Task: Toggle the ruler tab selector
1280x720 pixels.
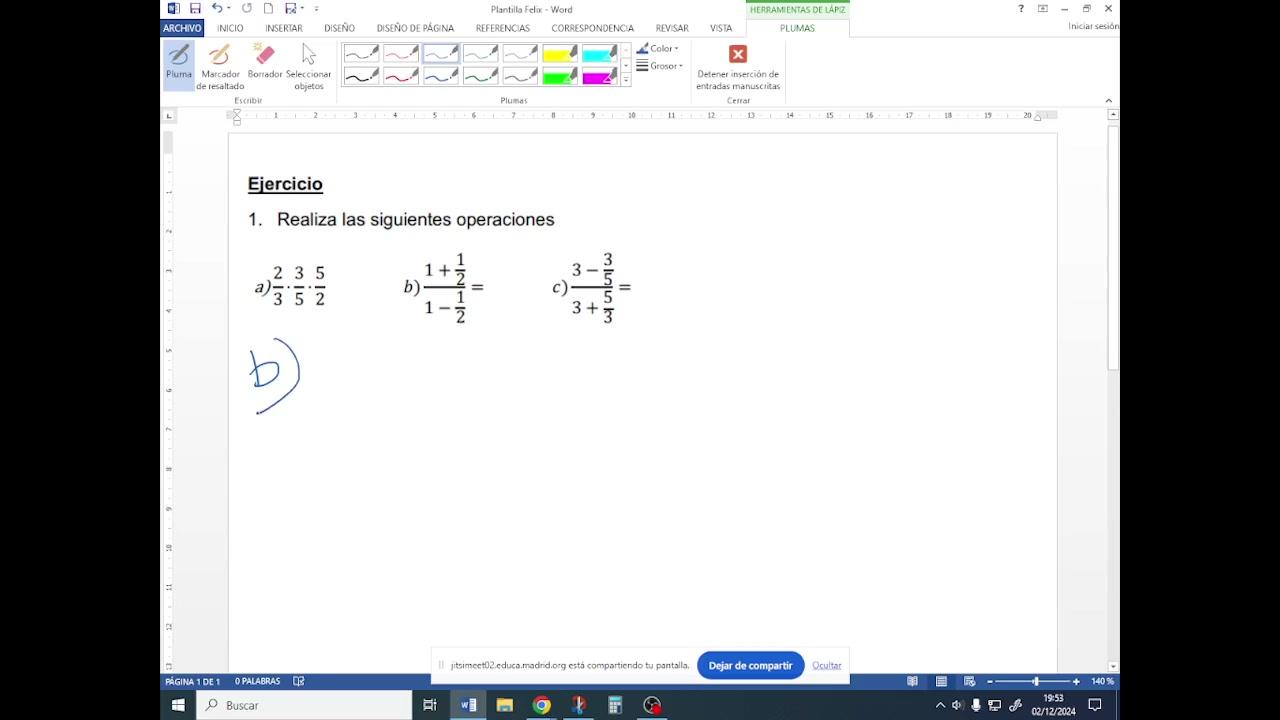Action: 168,116
